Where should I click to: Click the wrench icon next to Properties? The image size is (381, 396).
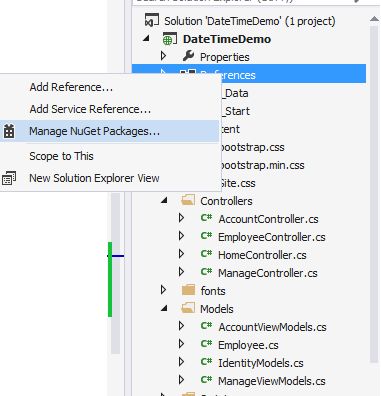pyautogui.click(x=188, y=56)
